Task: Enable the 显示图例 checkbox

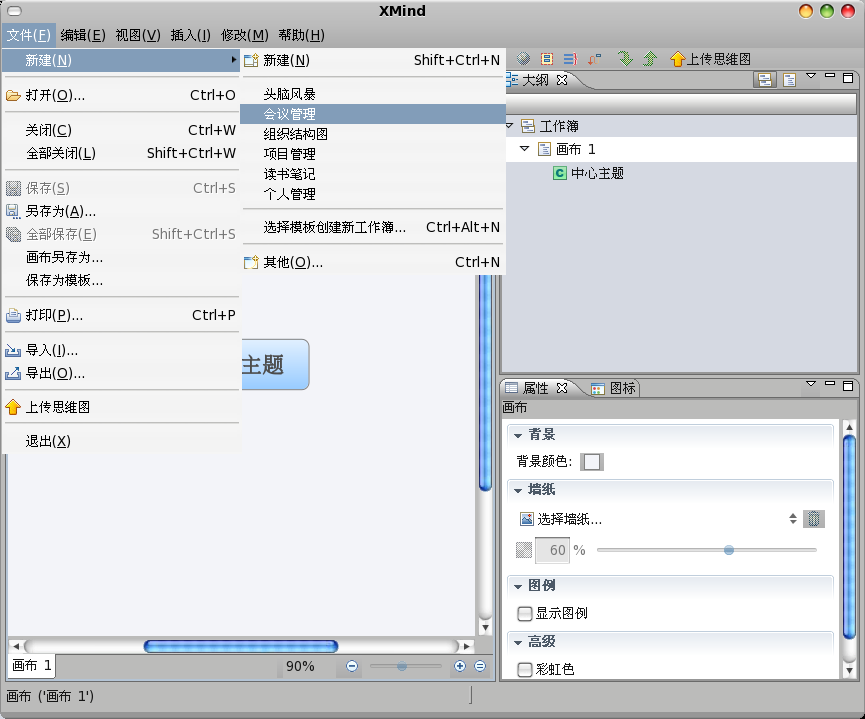Action: pos(525,614)
